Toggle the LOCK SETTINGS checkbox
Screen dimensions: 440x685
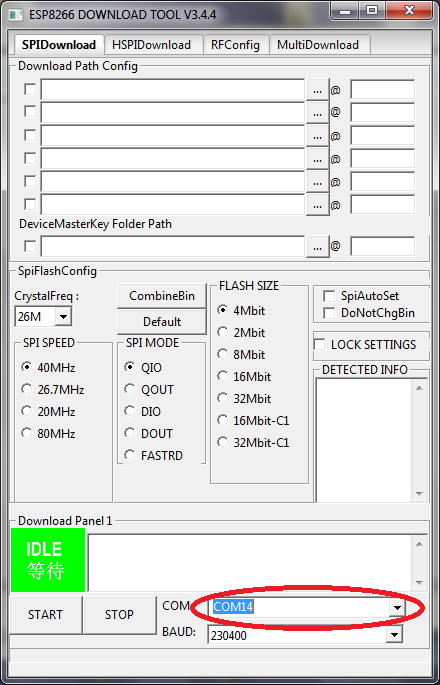point(319,345)
